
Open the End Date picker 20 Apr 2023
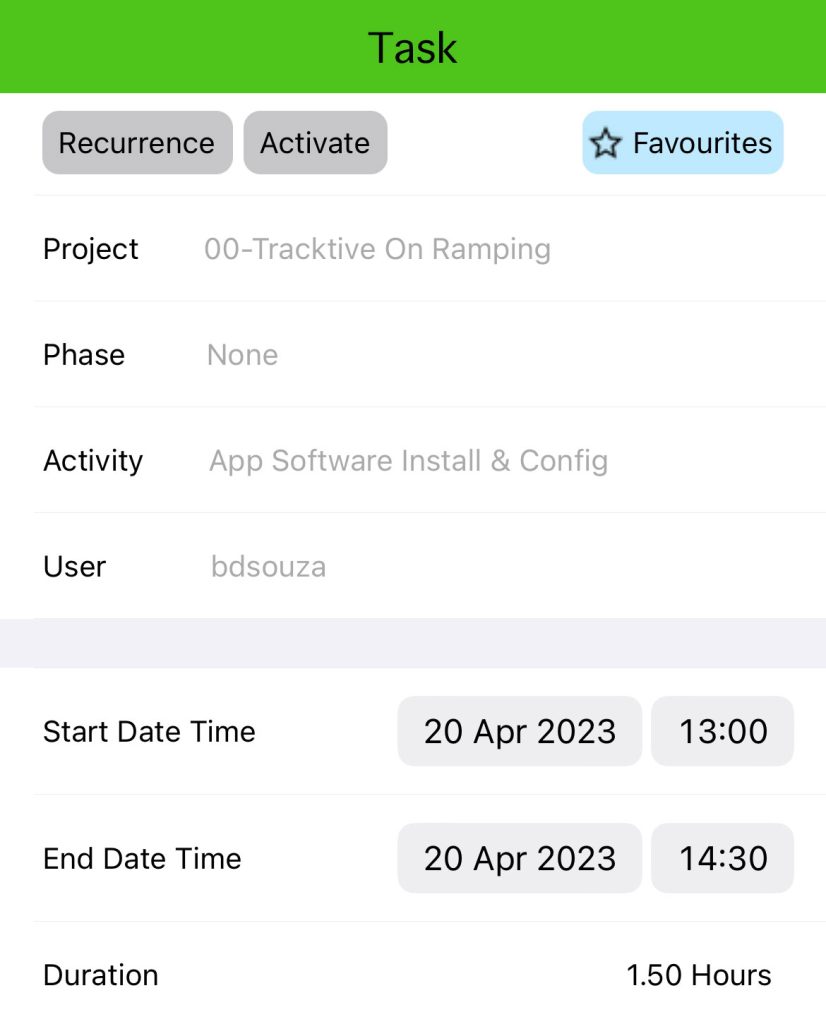tap(518, 858)
